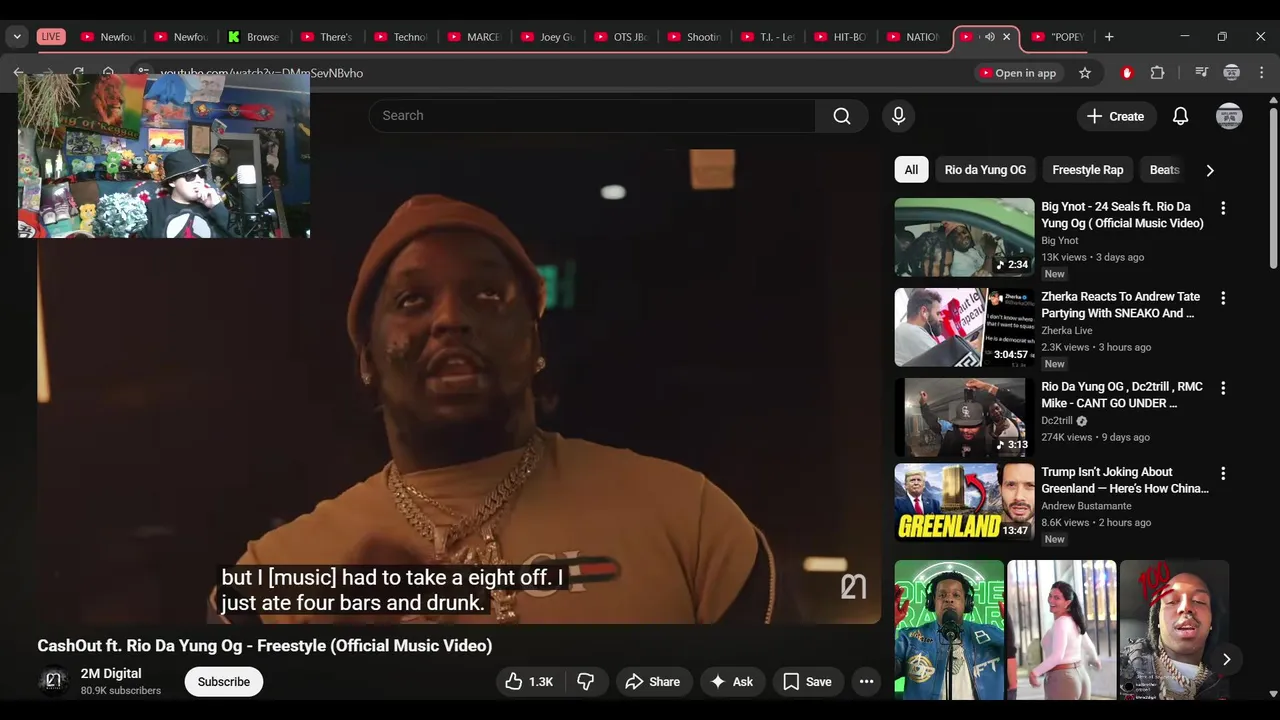Switch to the Joey Gu tab
The height and width of the screenshot is (720, 1280).
click(x=547, y=37)
